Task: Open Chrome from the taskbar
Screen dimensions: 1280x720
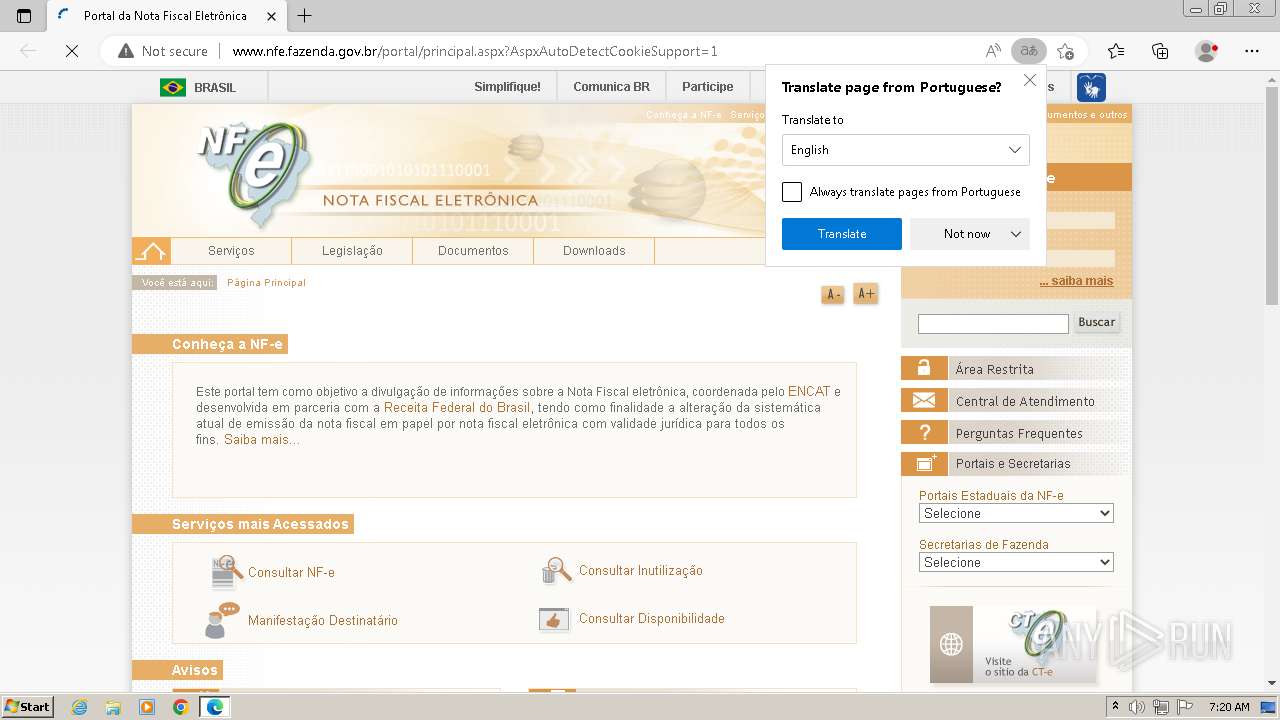Action: click(180, 707)
